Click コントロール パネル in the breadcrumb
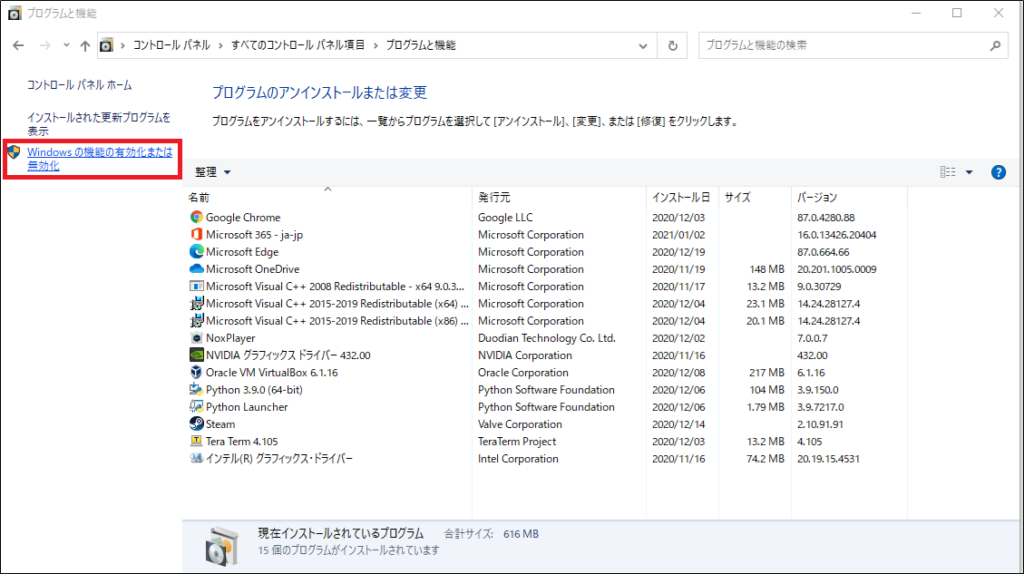Image resolution: width=1024 pixels, height=574 pixels. tap(172, 45)
